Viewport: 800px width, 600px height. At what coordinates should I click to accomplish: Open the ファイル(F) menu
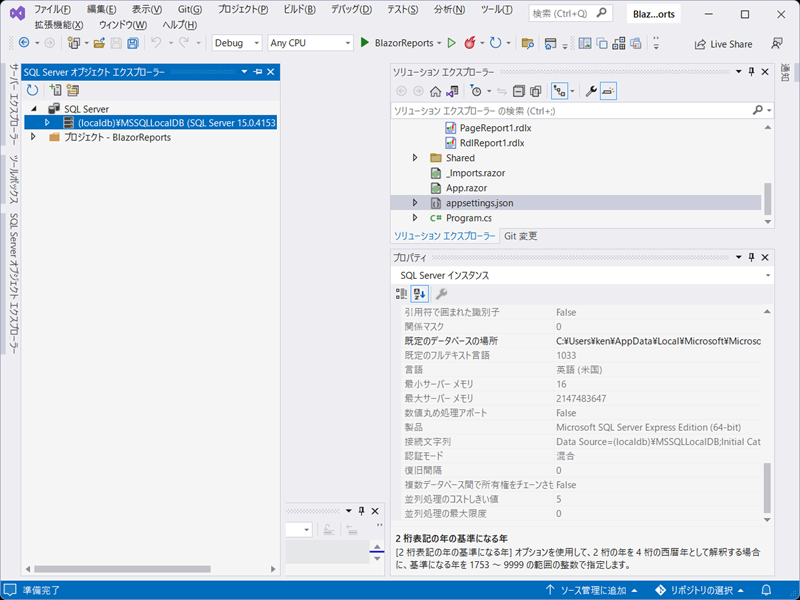(x=52, y=10)
